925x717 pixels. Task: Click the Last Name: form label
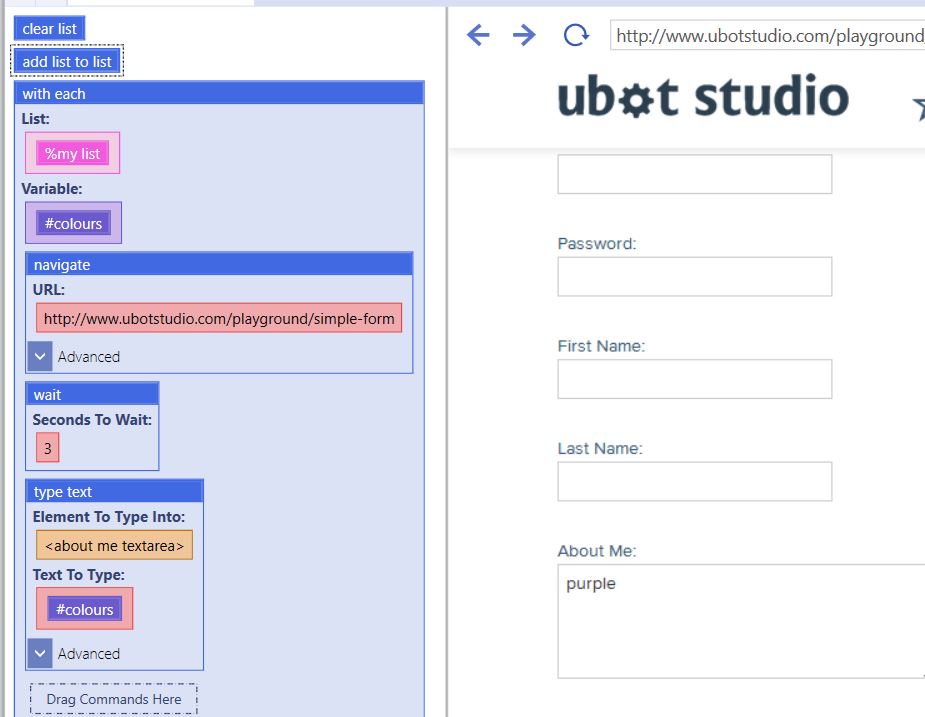pos(600,448)
